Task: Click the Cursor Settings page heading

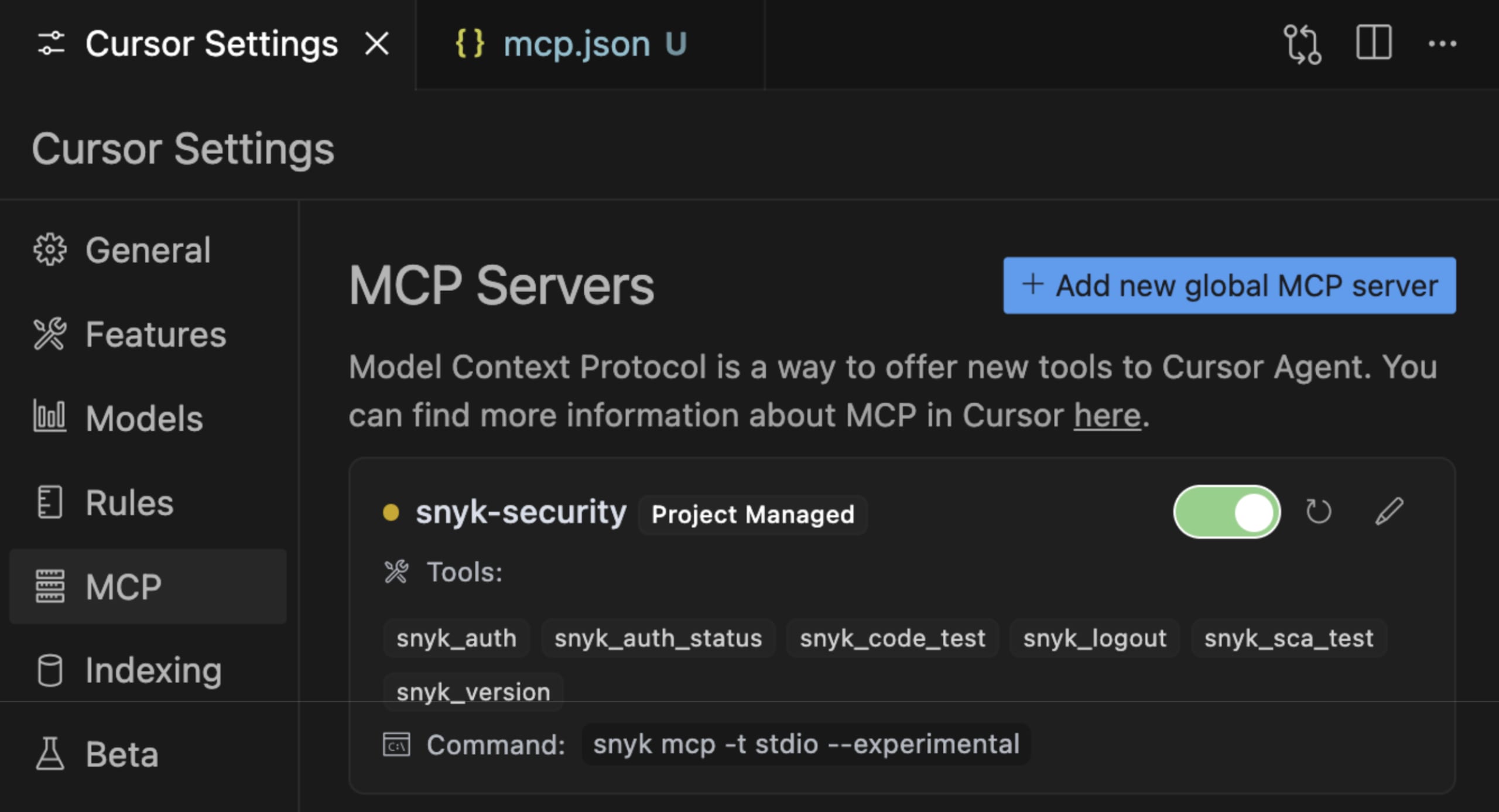Action: coord(183,149)
